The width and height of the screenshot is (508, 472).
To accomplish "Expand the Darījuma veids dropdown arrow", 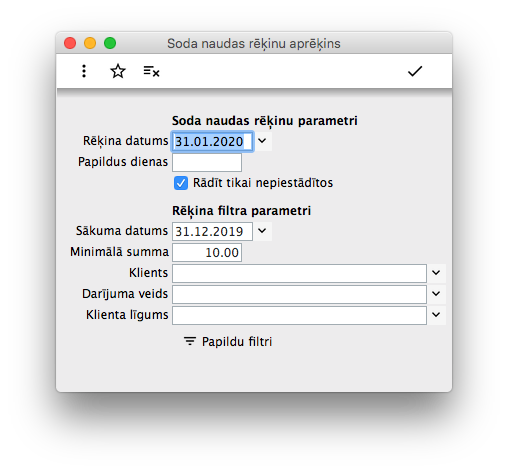I will (436, 294).
